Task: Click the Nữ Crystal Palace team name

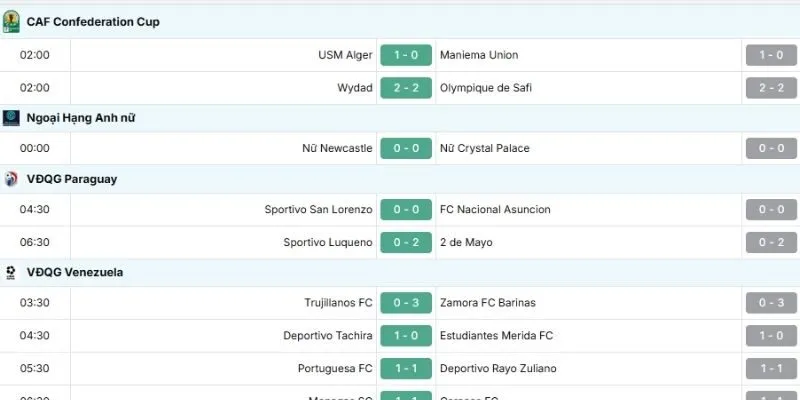Action: 485,148
